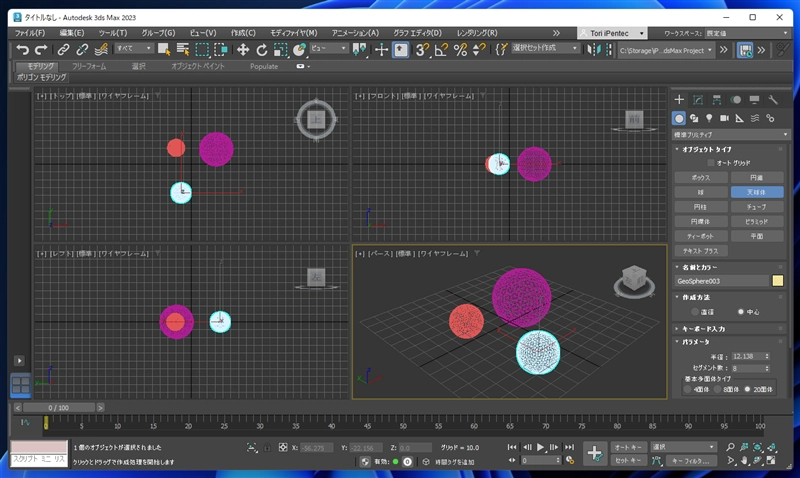Click the Undo arrow icon
800x478 pixels.
22,49
